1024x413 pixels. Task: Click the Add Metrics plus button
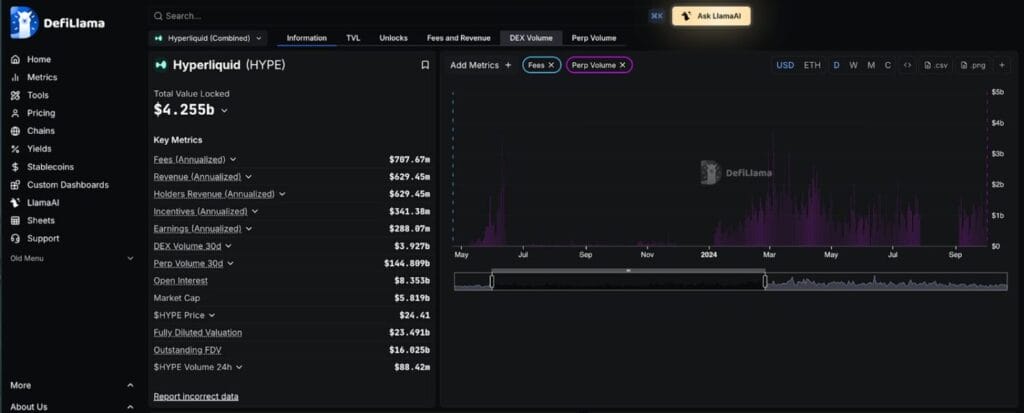tap(508, 65)
